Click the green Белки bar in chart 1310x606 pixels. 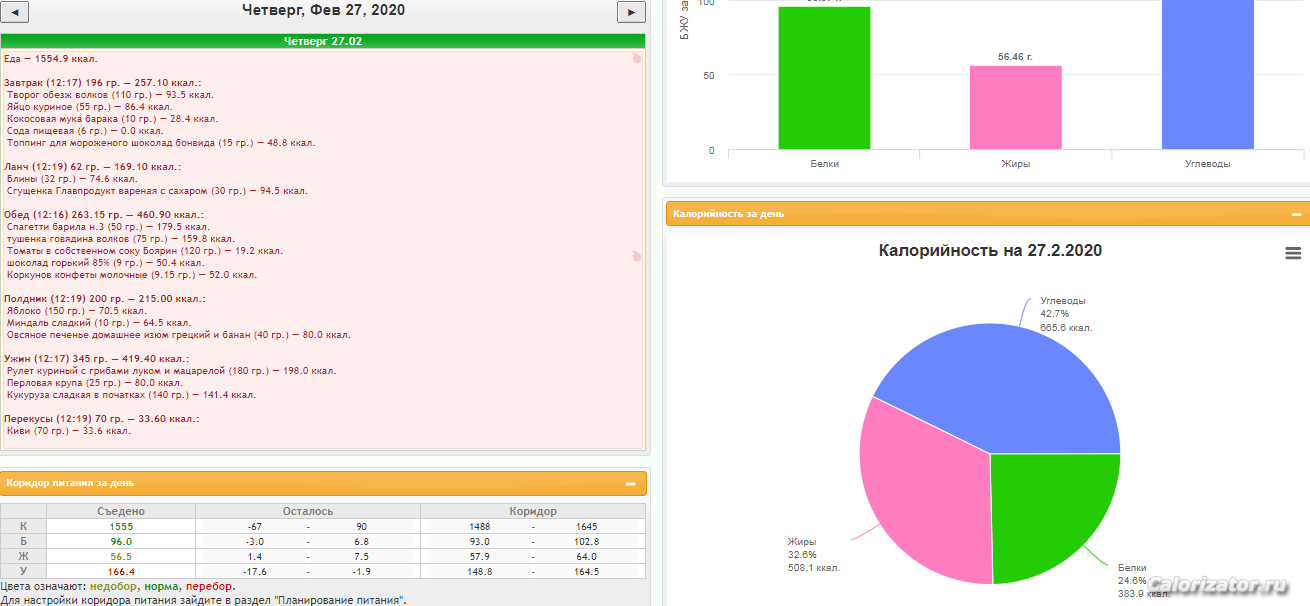click(x=824, y=80)
